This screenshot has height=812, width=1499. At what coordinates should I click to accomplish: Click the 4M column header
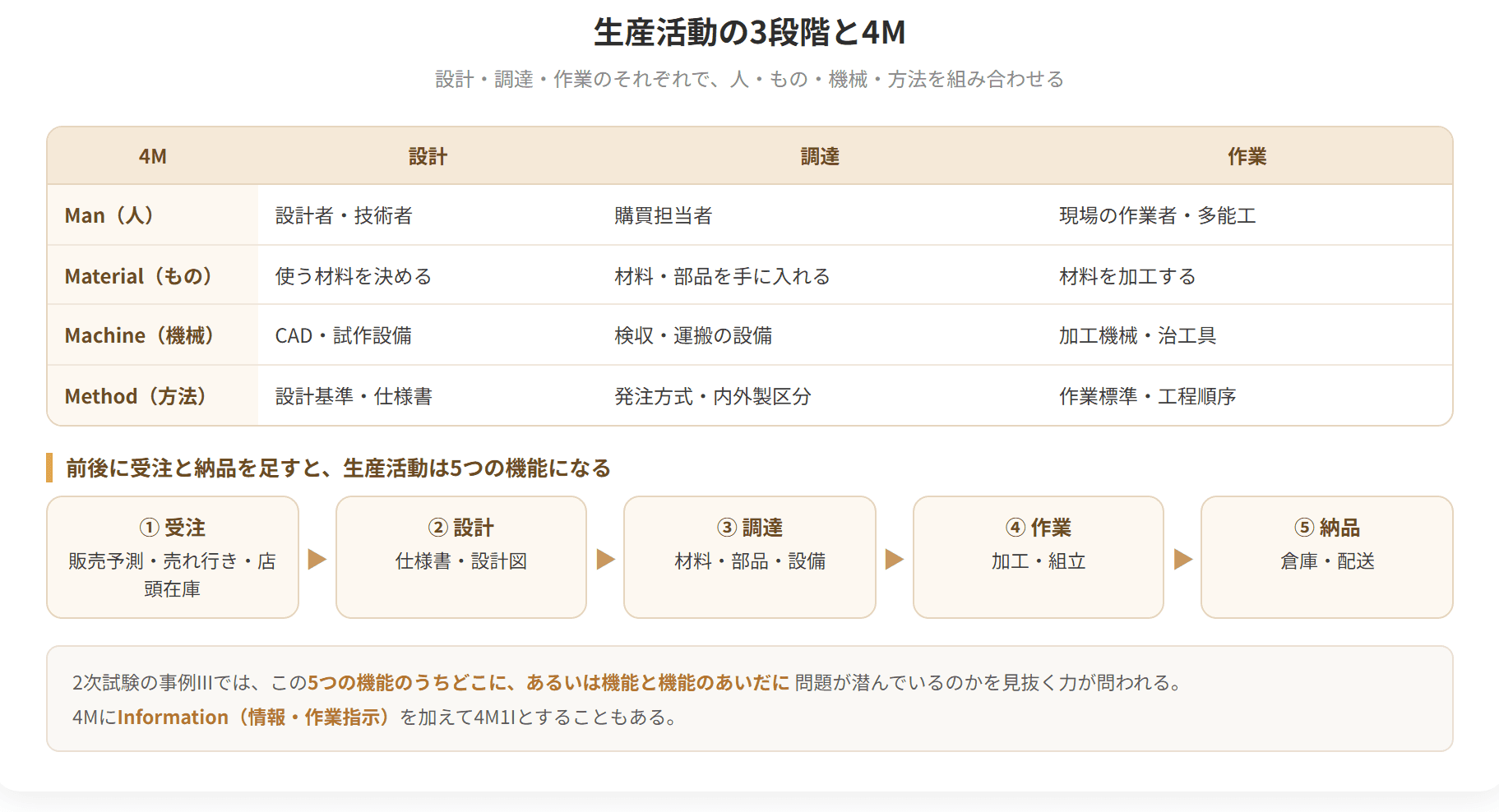coord(153,156)
